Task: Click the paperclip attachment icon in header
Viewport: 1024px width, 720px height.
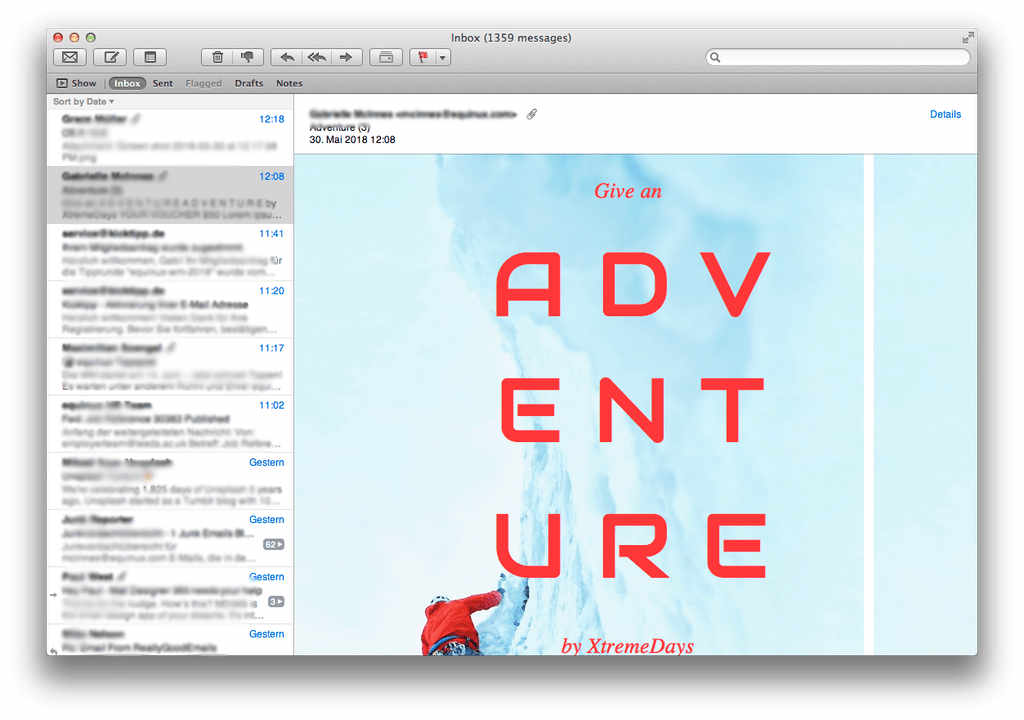Action: coord(532,114)
